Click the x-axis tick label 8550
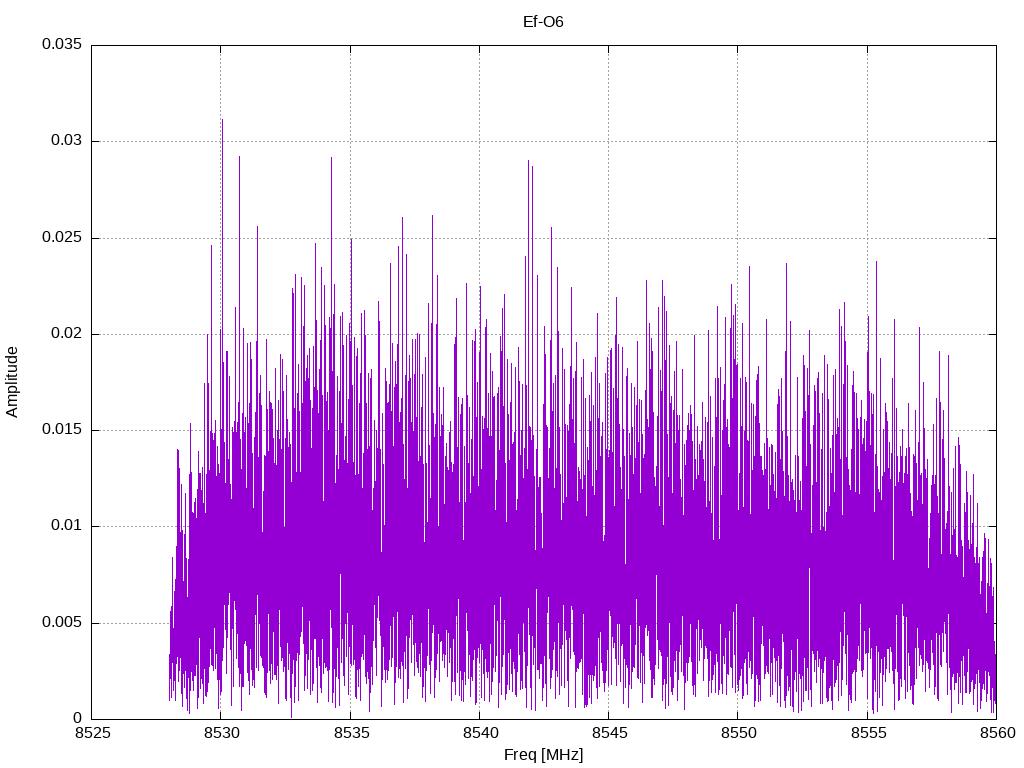 click(x=739, y=733)
